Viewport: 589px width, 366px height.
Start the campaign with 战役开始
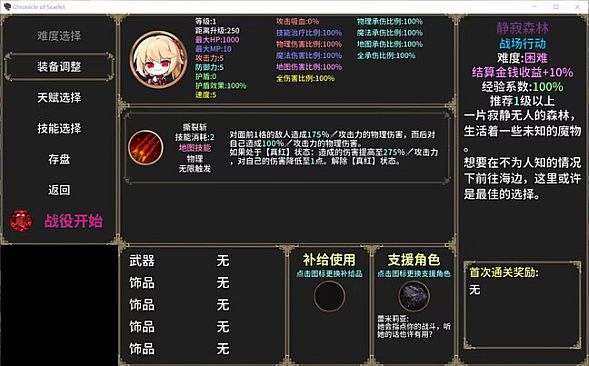coord(73,221)
